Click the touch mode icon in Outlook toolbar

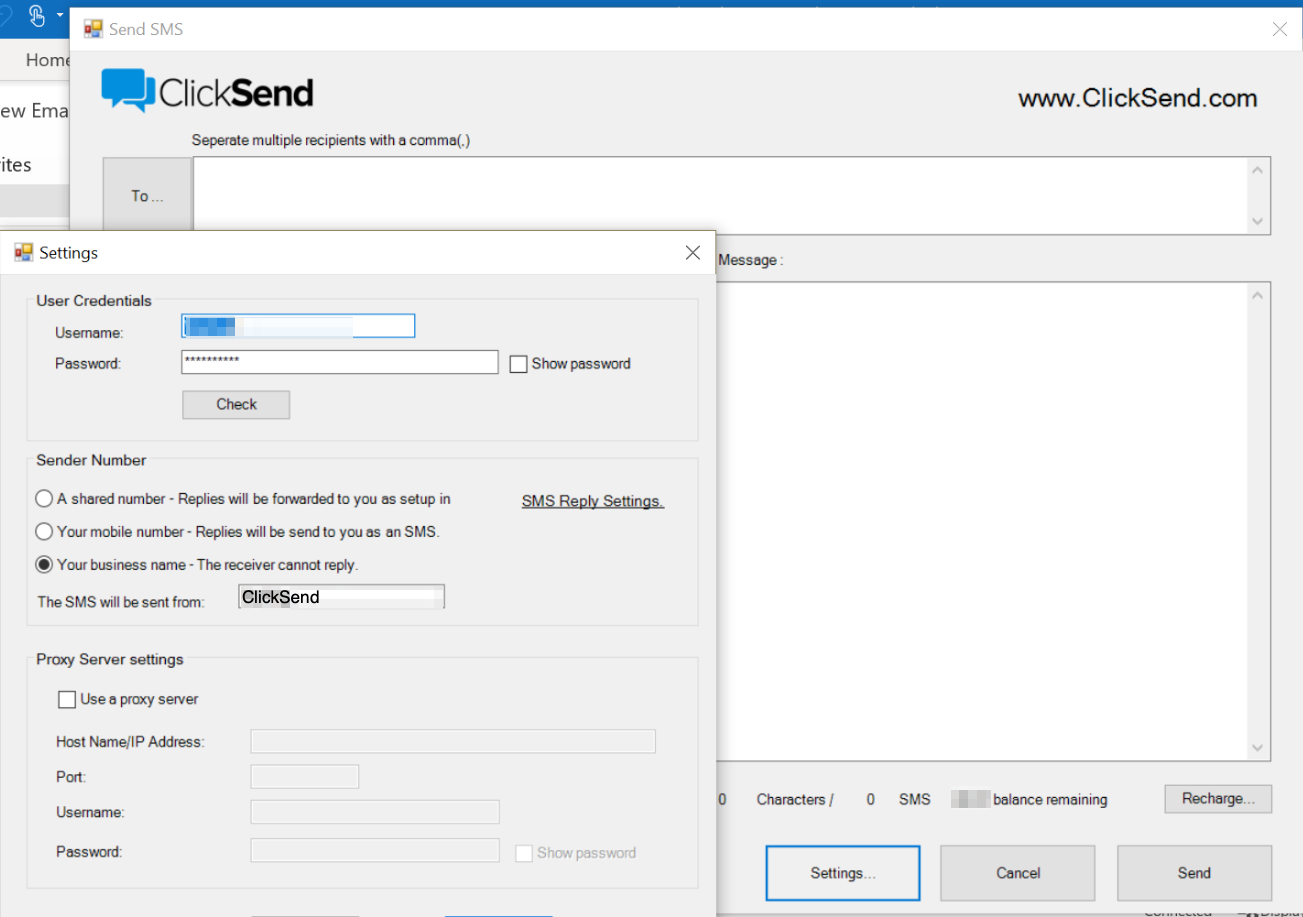tap(38, 16)
